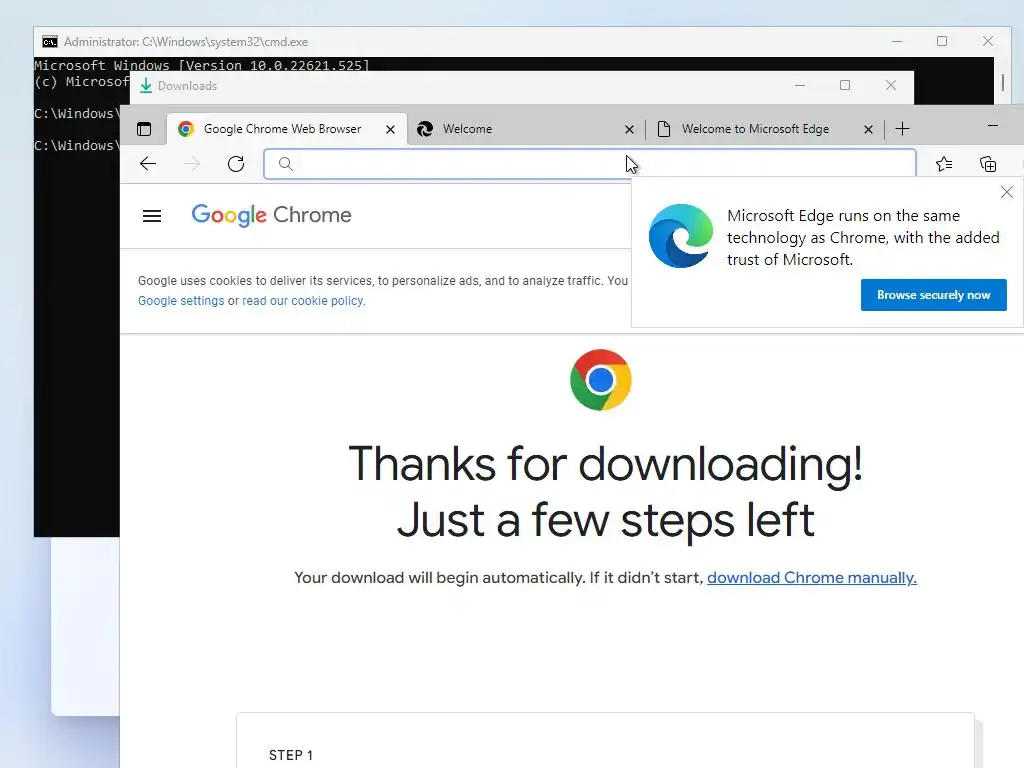1024x768 pixels.
Task: Maximize the cmd.exe window
Action: coord(942,41)
